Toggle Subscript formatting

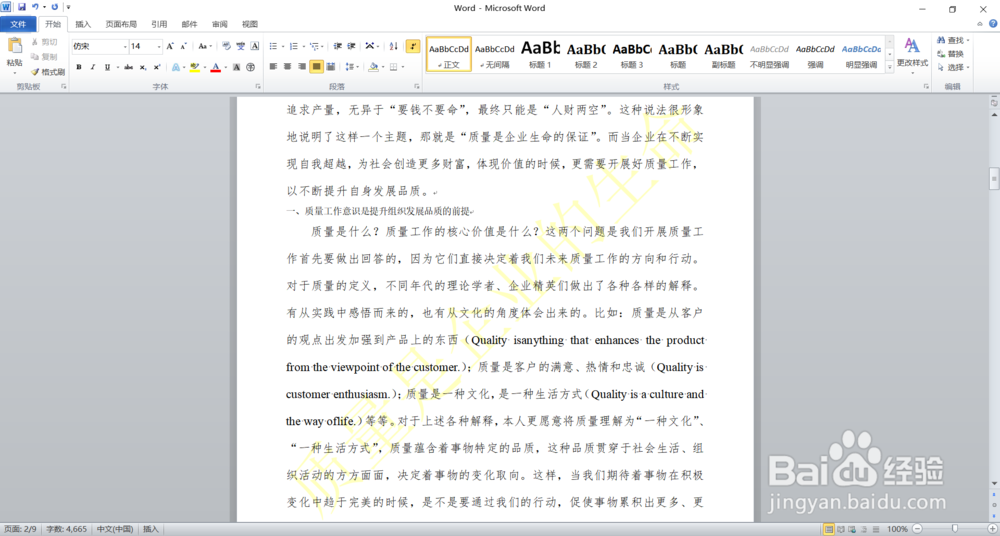[x=143, y=66]
